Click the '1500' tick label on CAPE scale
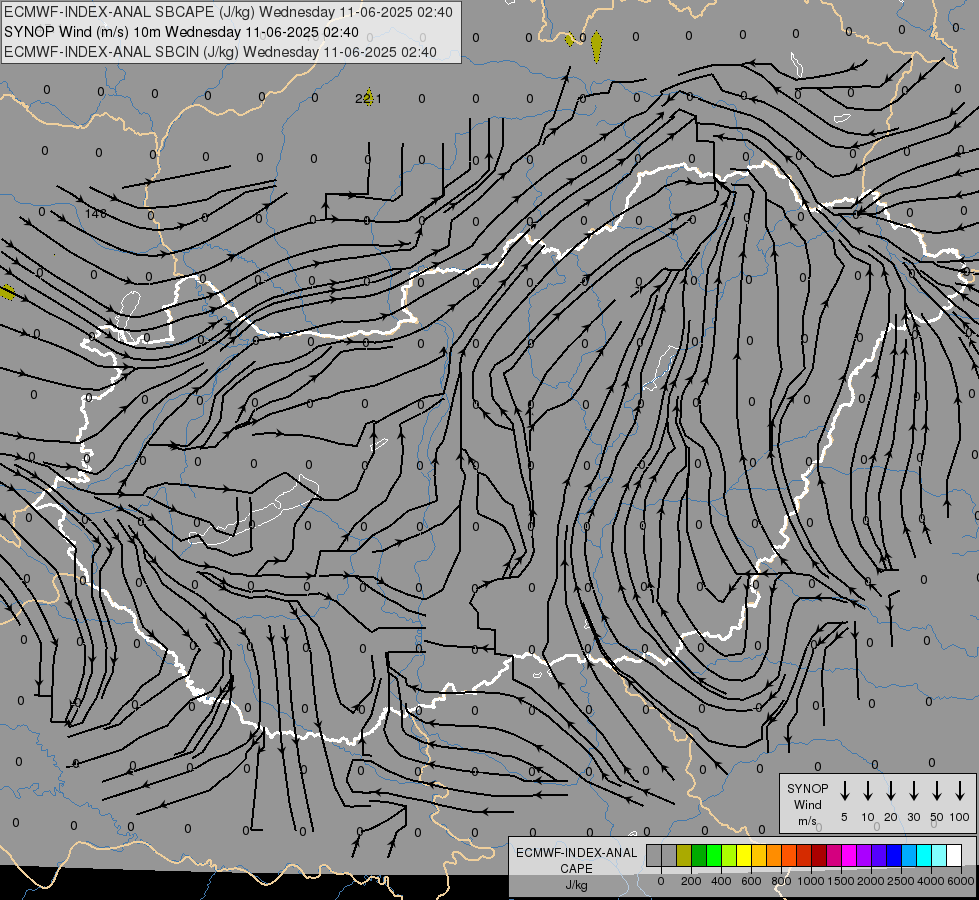 (841, 881)
